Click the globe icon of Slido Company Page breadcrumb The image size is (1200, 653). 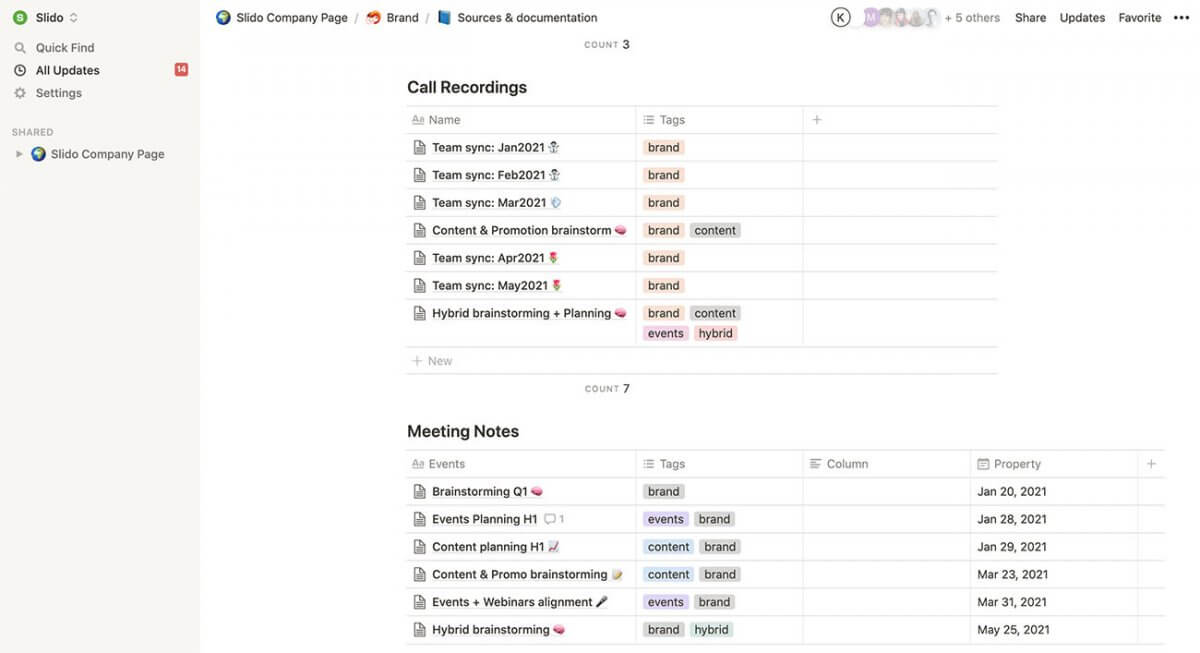click(222, 17)
